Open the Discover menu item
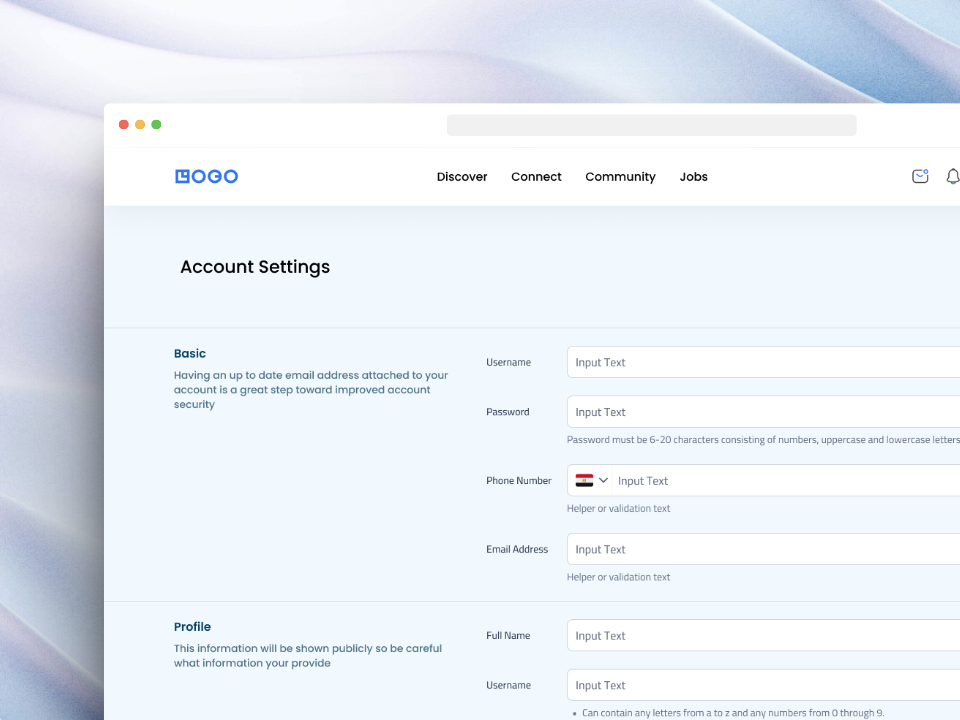 462,177
